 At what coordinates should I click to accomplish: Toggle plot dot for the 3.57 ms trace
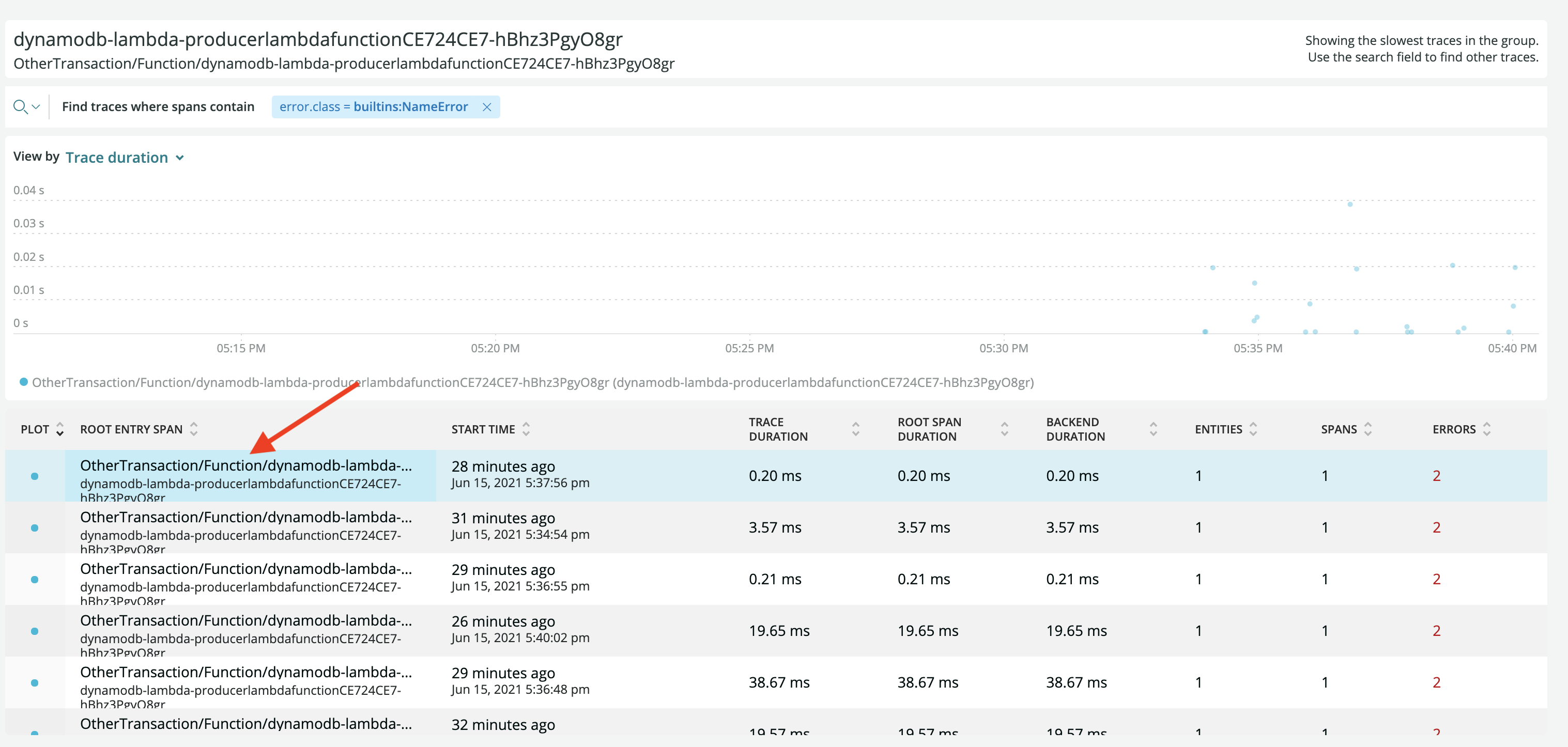coord(35,528)
